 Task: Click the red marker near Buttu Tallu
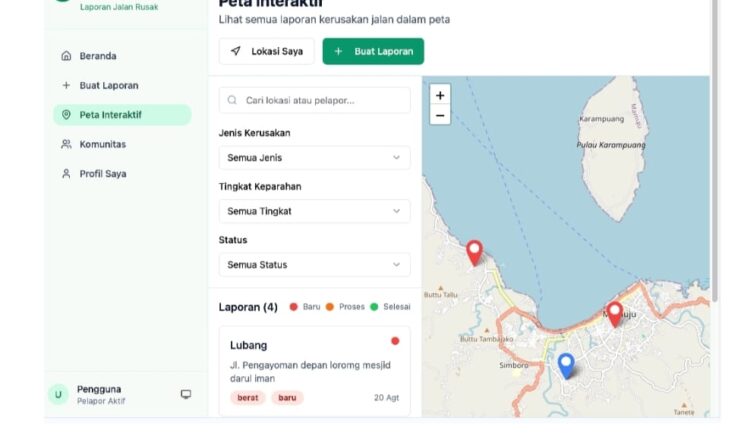point(474,252)
